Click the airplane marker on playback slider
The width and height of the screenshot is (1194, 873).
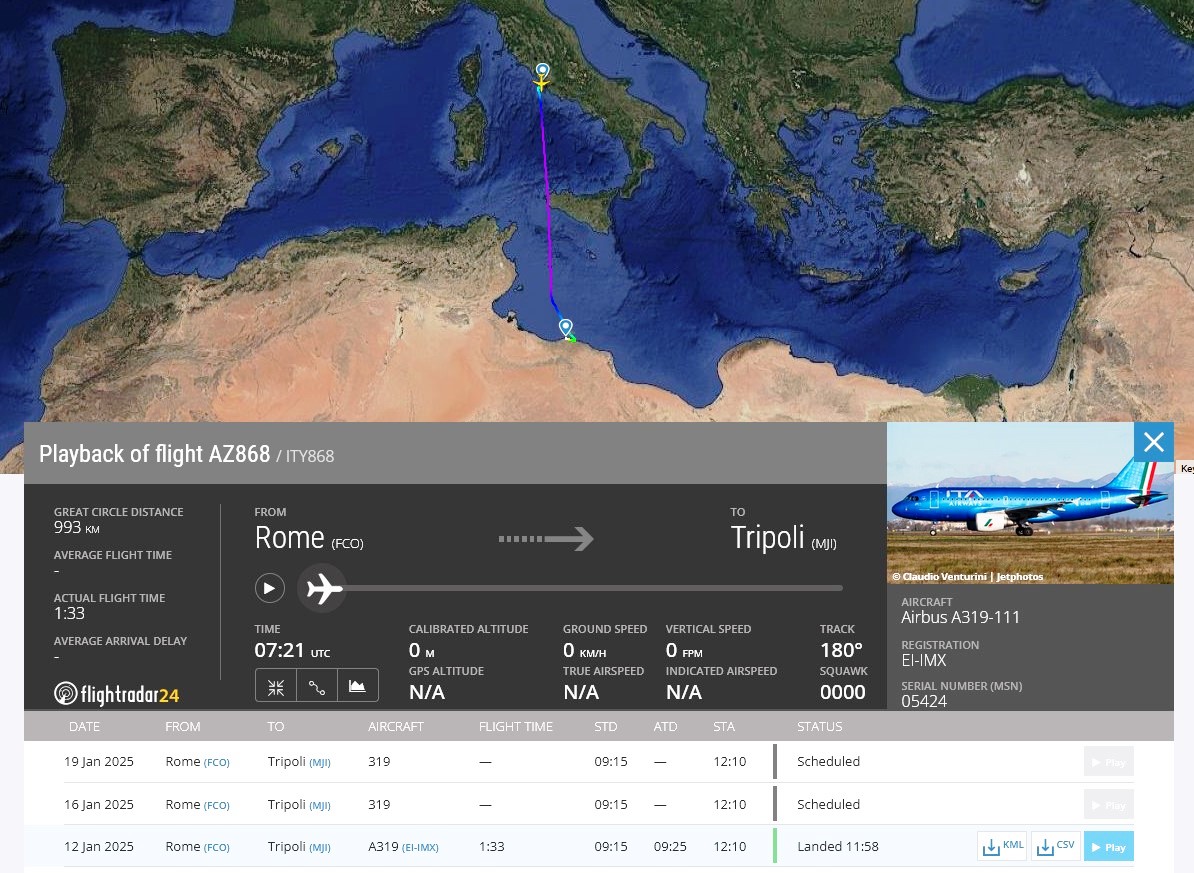[322, 588]
